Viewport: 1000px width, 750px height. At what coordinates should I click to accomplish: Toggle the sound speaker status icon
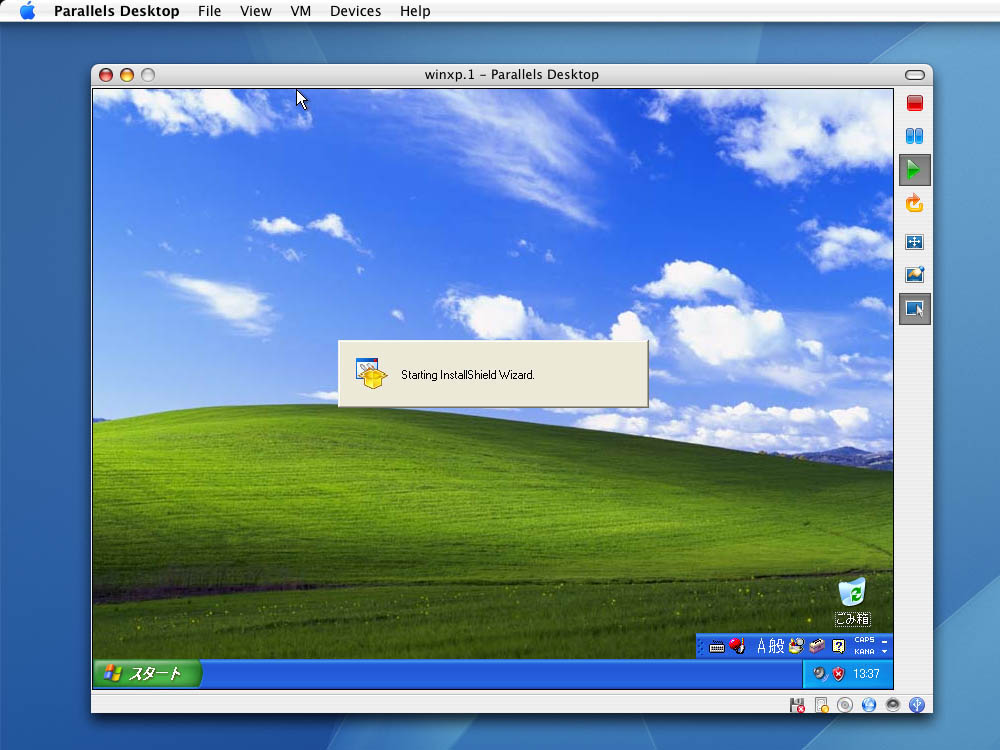click(893, 705)
